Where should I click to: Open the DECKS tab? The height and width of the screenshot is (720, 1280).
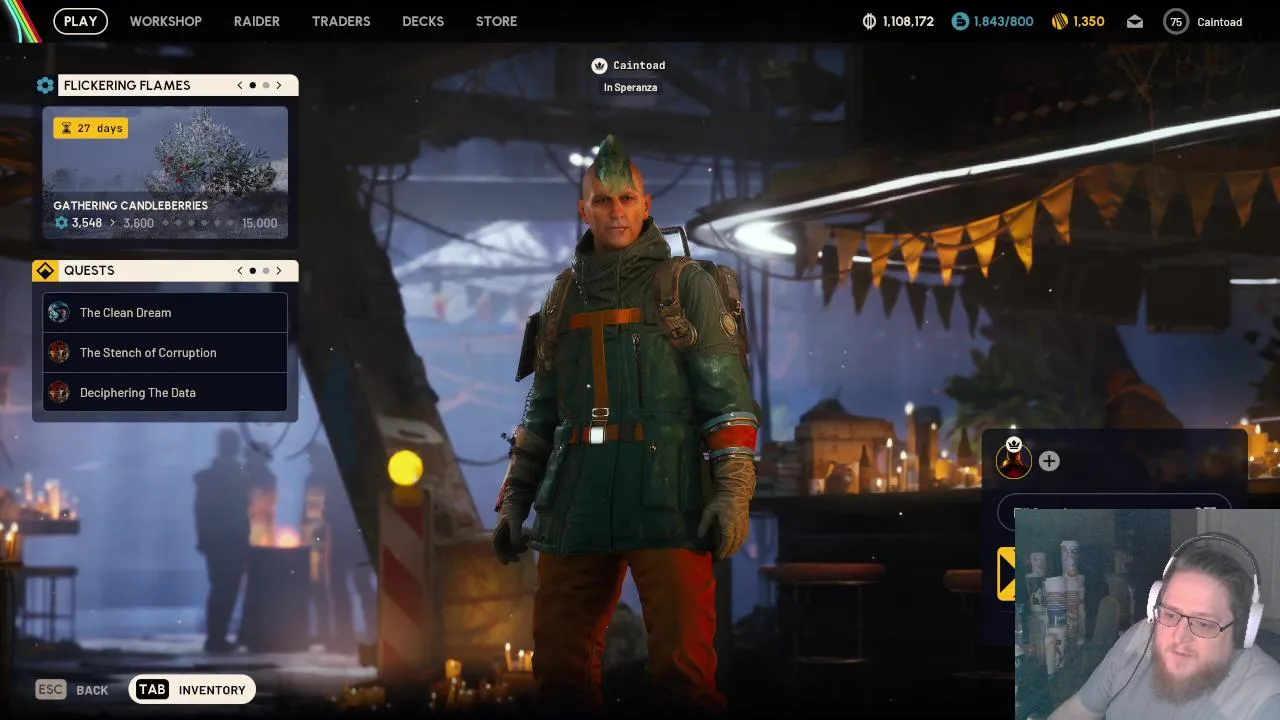423,21
